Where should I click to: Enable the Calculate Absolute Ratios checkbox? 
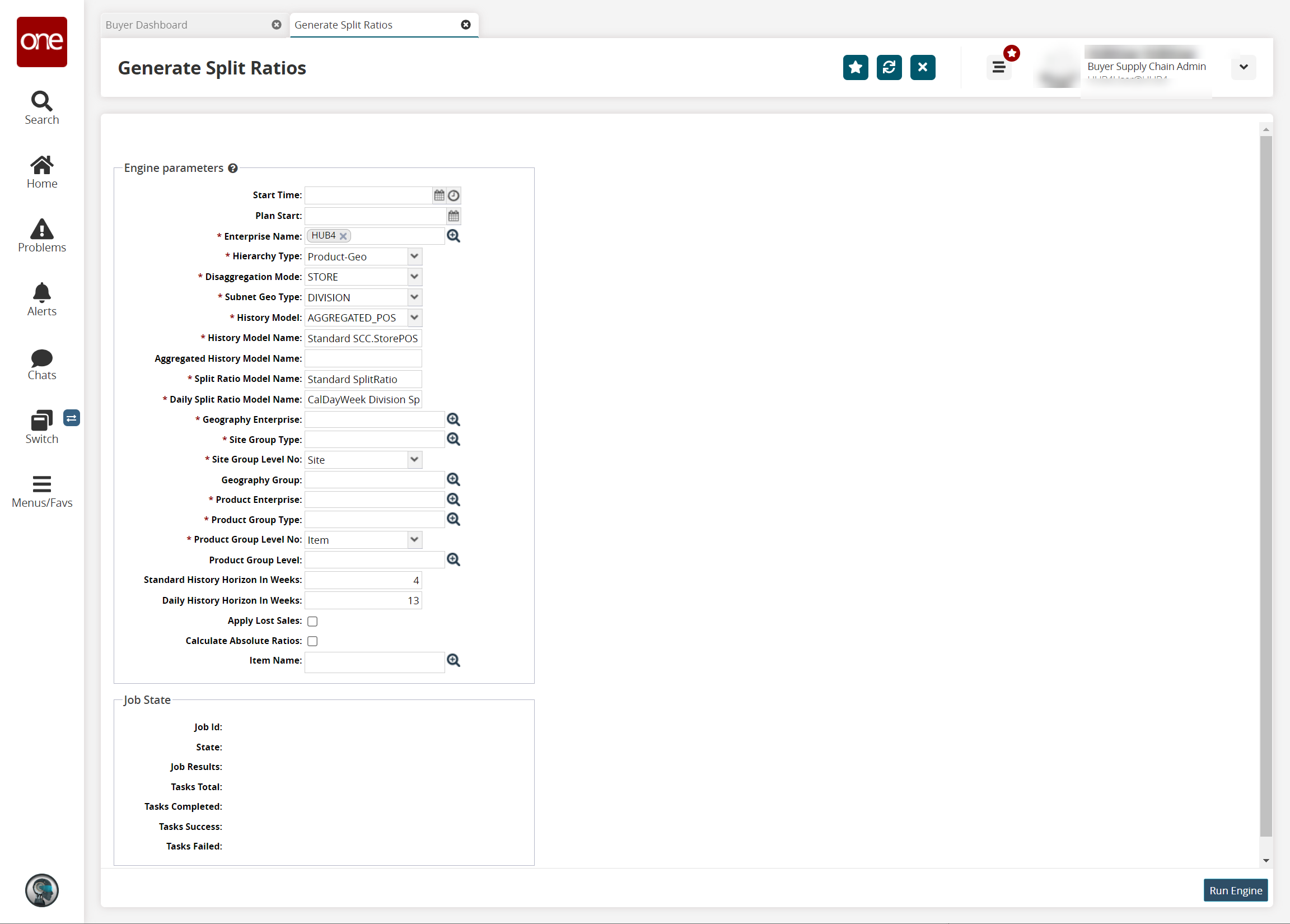[x=313, y=640]
